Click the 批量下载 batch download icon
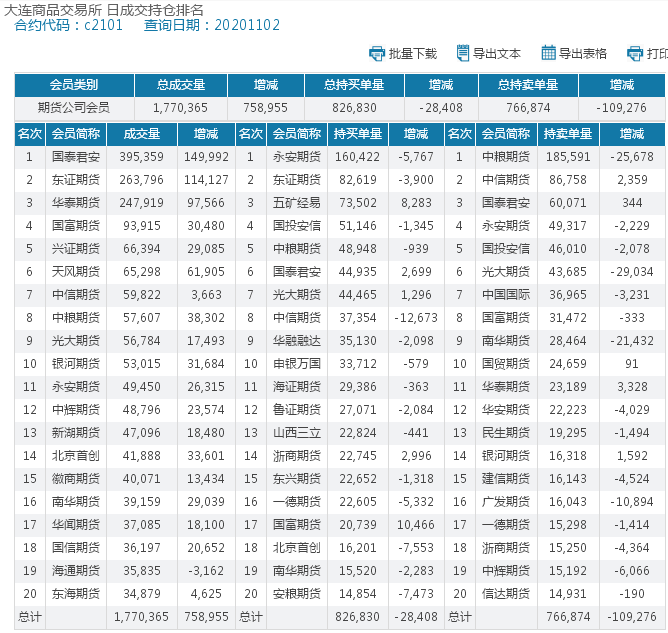Screen dimensions: 668x633 coord(377,53)
